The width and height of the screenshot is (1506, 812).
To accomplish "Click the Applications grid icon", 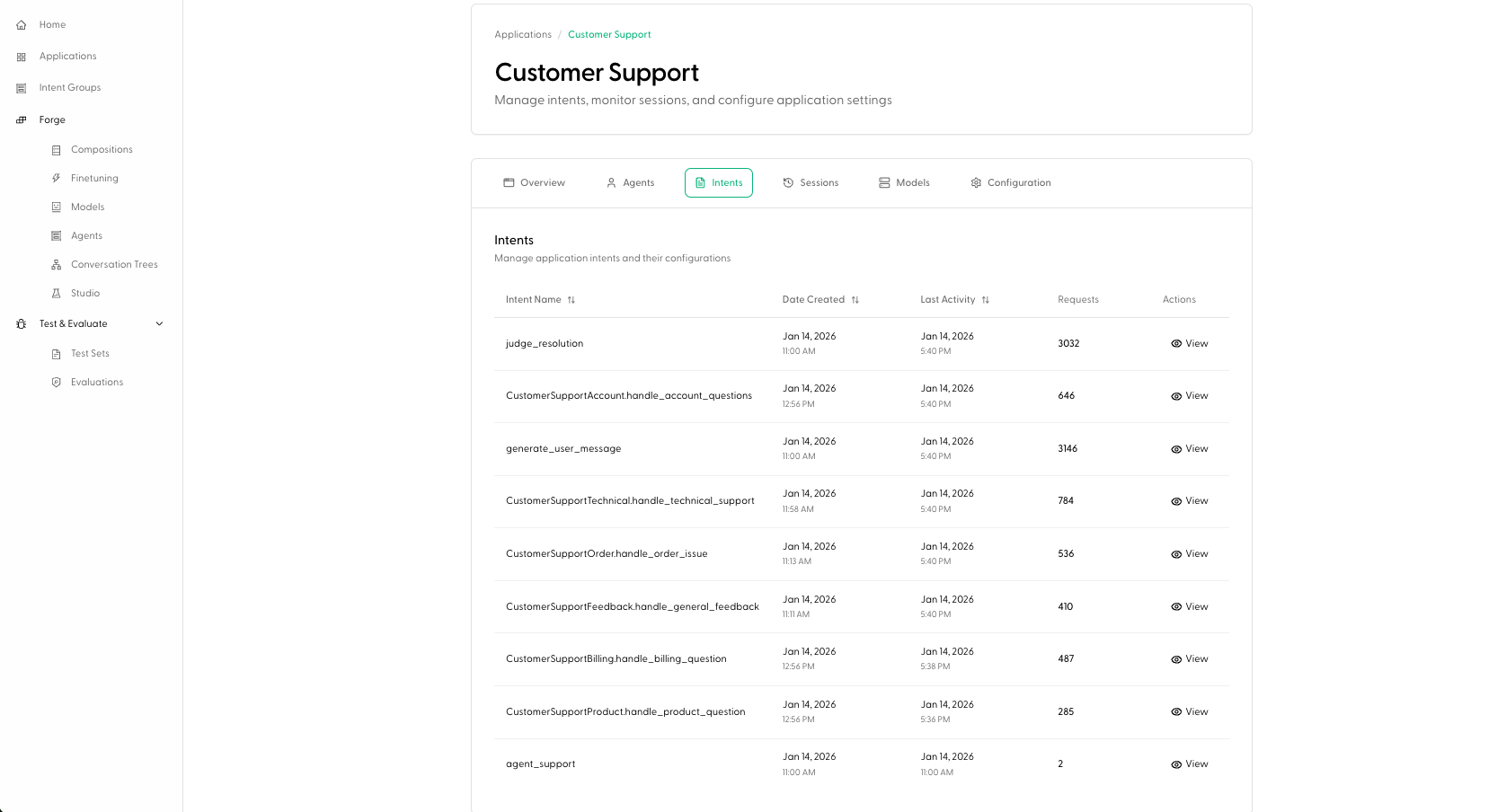I will 22,57.
